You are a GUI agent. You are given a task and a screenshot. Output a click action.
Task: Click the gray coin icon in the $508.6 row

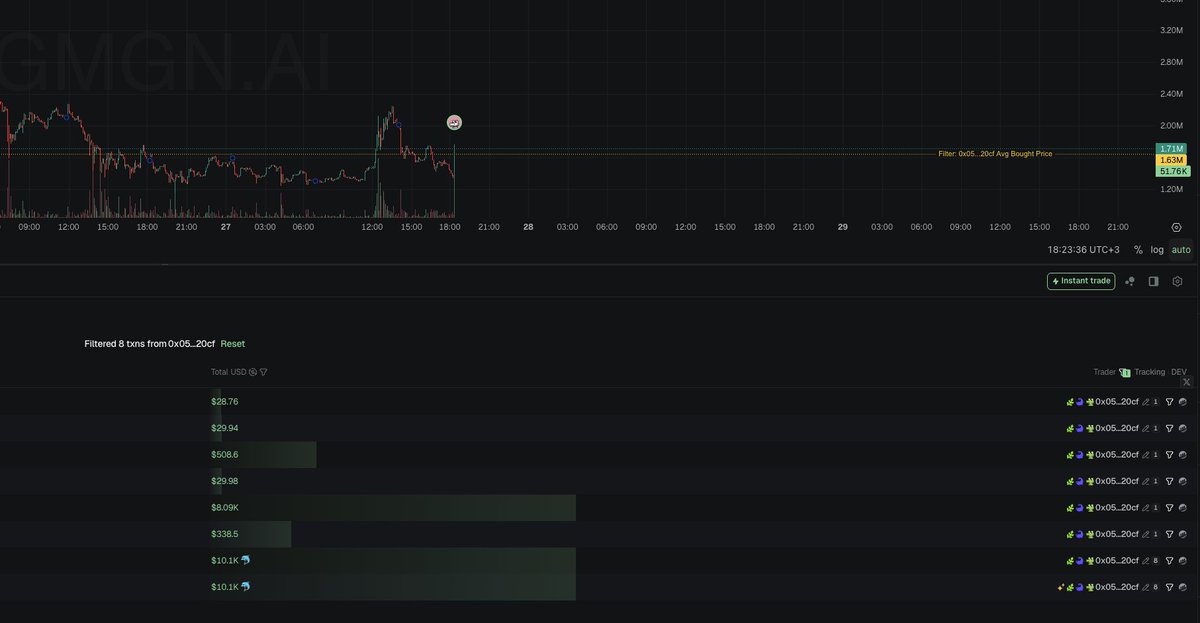tap(1183, 455)
